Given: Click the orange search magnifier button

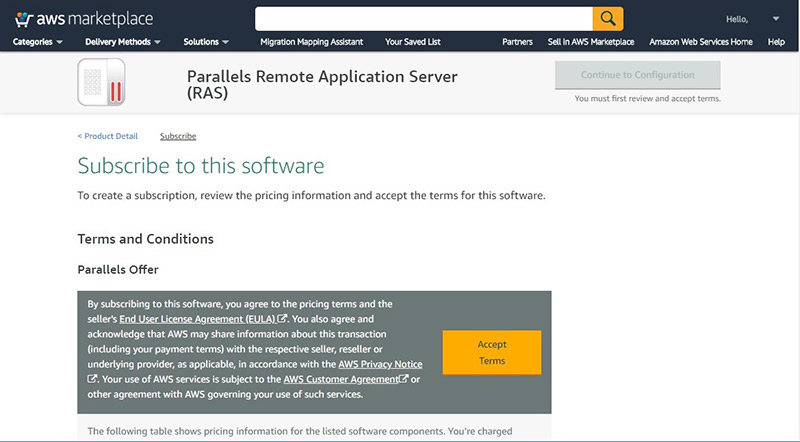Looking at the screenshot, I should click(608, 19).
